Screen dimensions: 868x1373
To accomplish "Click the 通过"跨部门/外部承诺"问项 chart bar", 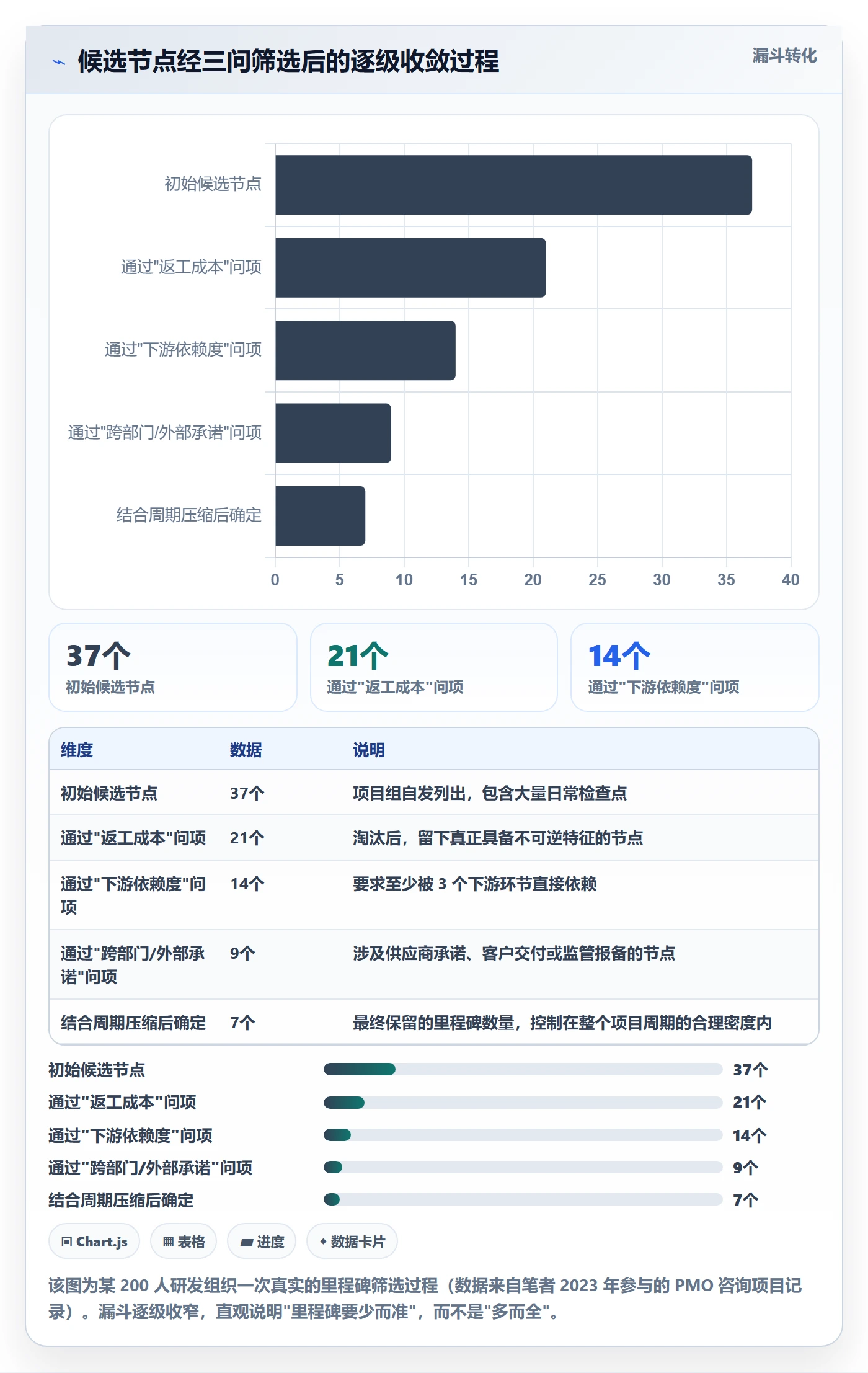I will pos(333,433).
